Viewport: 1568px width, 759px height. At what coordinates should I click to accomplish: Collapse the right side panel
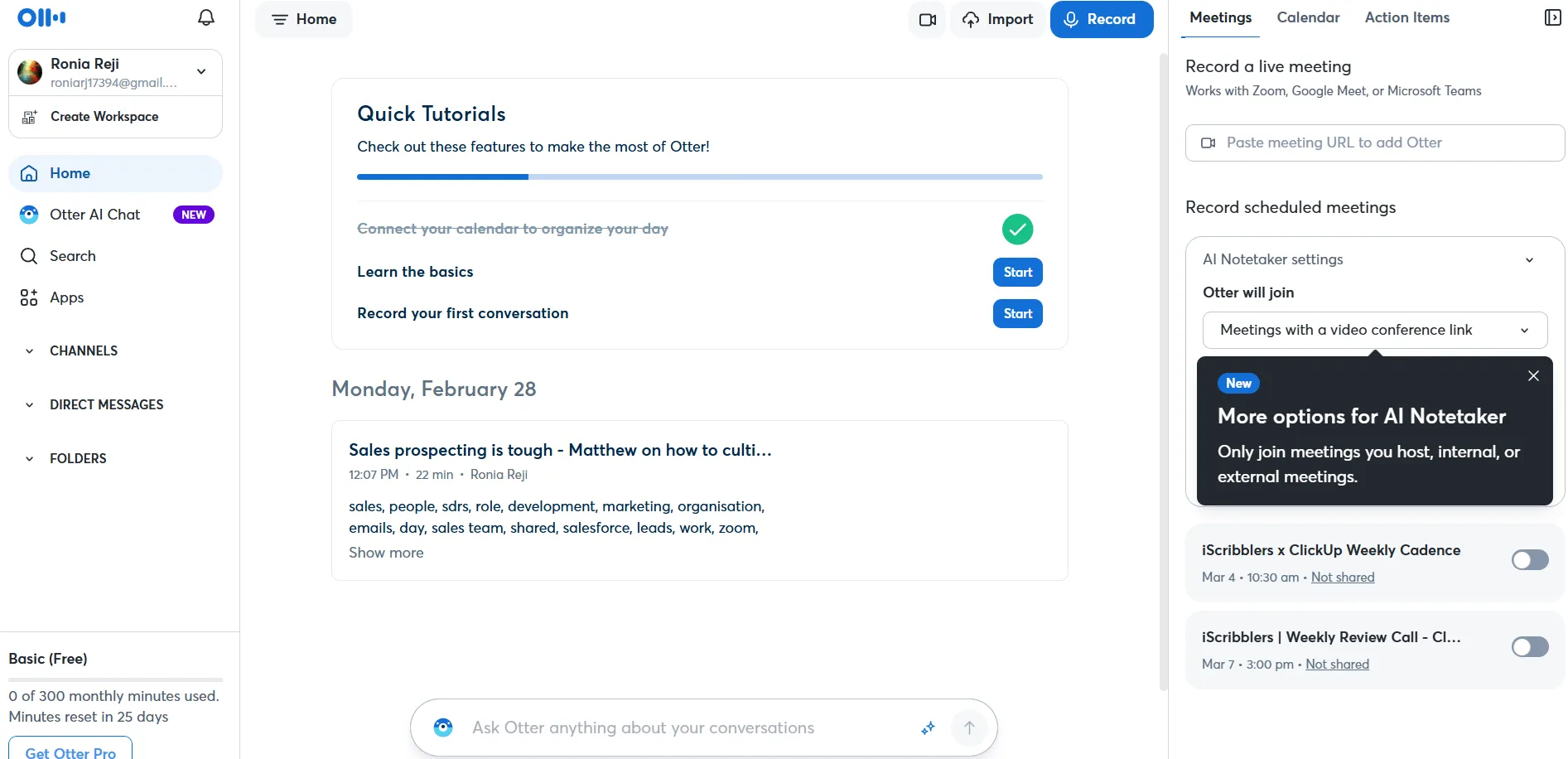point(1553,17)
